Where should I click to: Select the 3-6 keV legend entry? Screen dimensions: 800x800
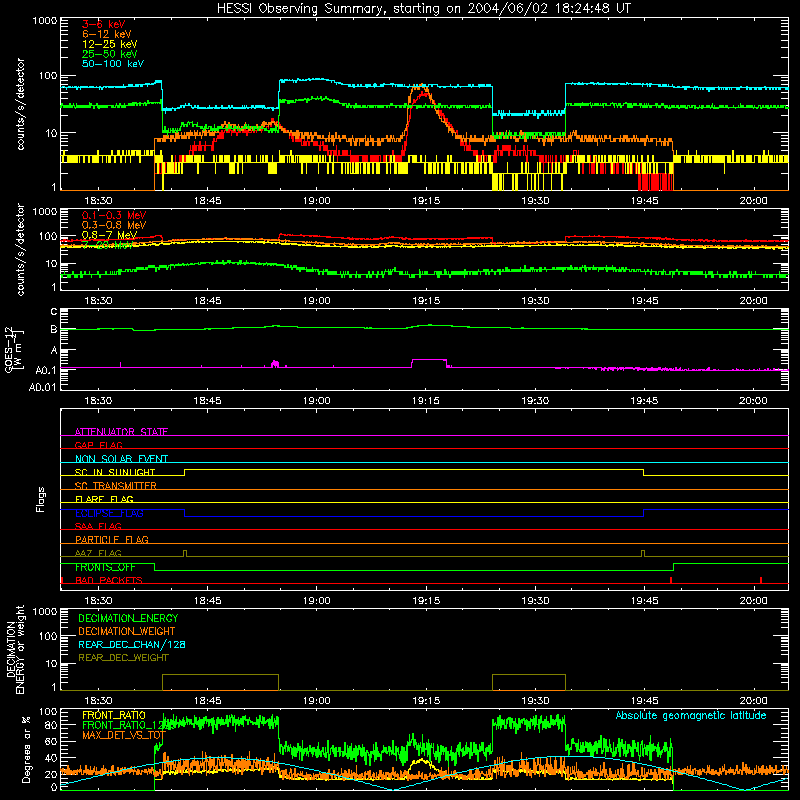click(103, 24)
